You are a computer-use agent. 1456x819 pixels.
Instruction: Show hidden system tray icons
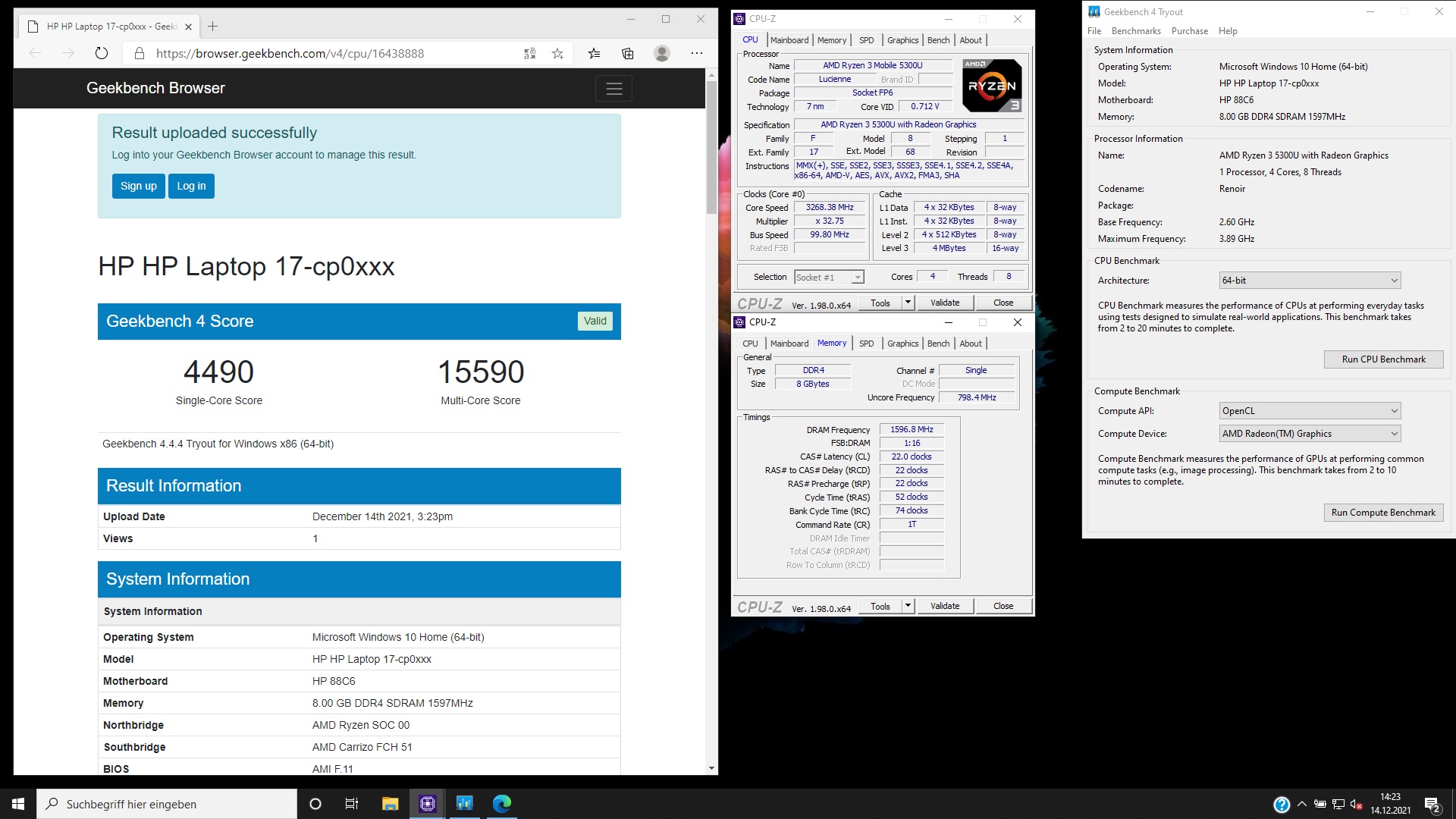tap(1302, 804)
